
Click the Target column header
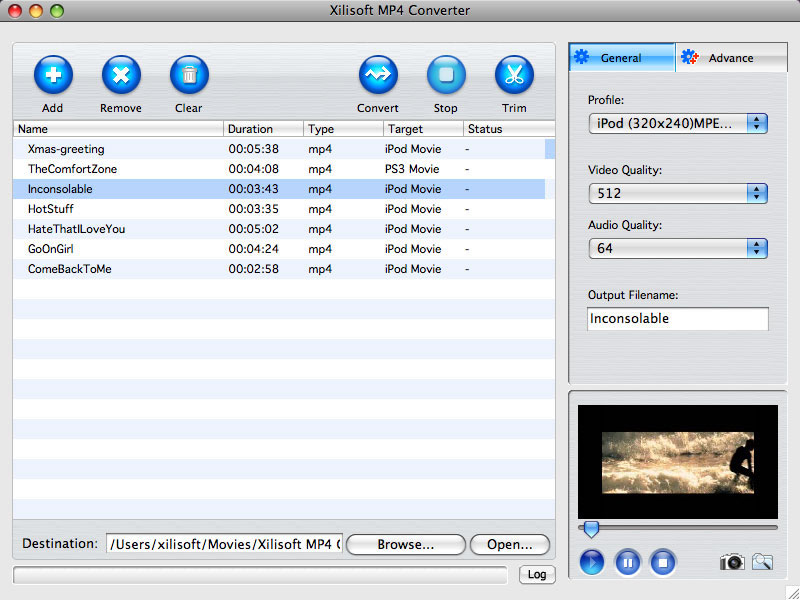[x=423, y=129]
